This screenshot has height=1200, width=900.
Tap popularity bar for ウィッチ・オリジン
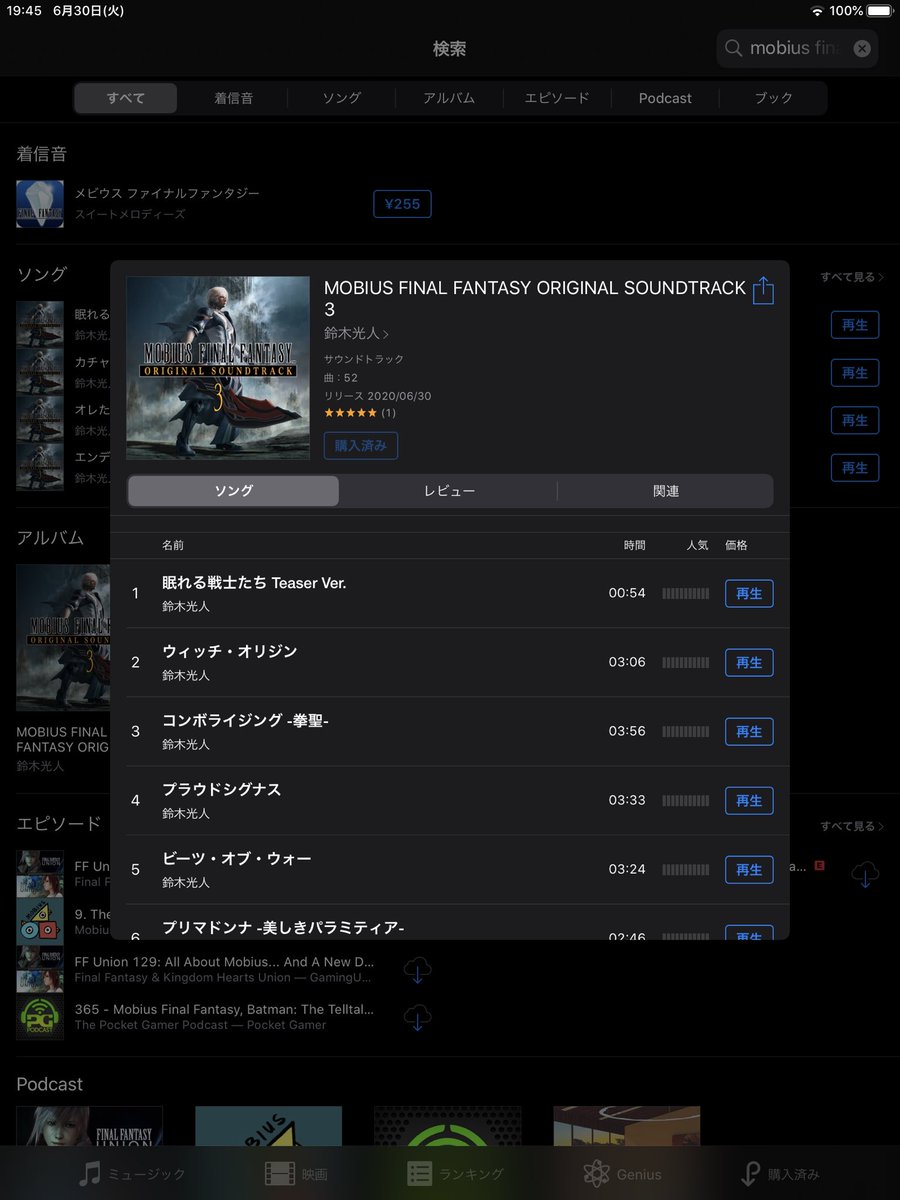coord(686,663)
